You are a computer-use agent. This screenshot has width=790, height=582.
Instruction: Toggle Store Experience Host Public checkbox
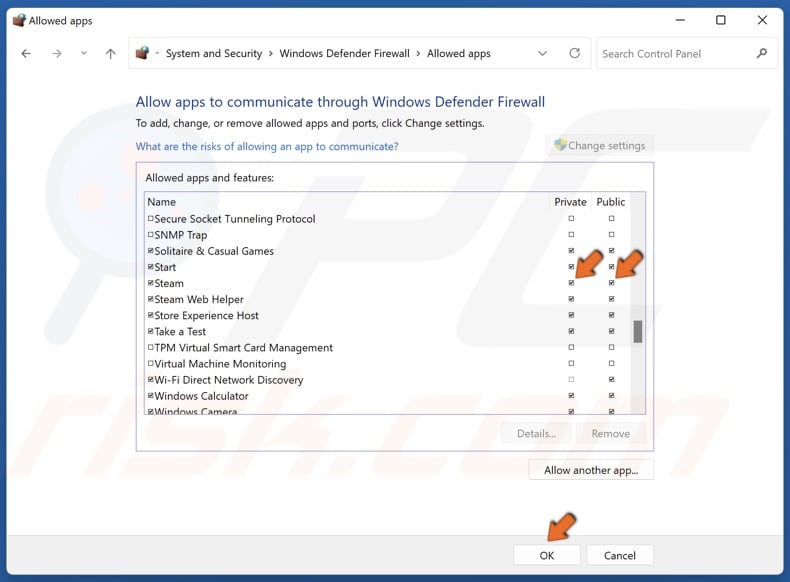611,315
